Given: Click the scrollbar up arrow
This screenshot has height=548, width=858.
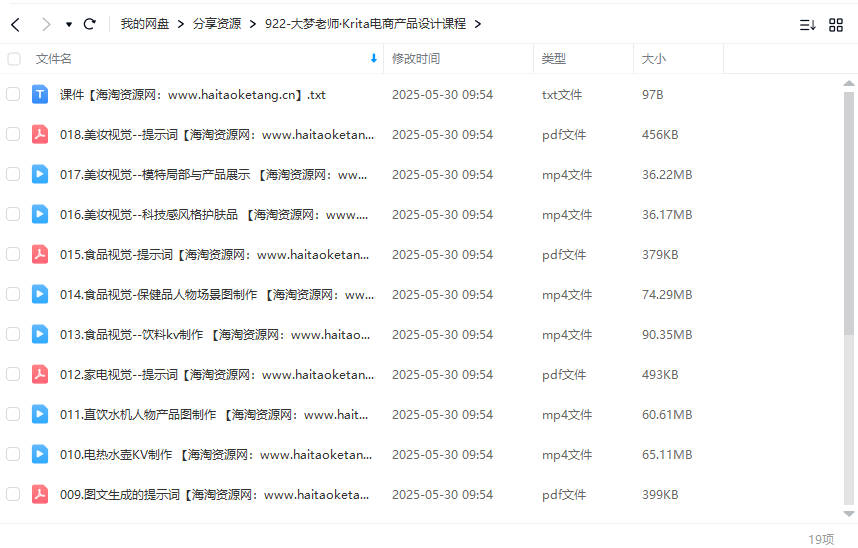Looking at the screenshot, I should (849, 83).
